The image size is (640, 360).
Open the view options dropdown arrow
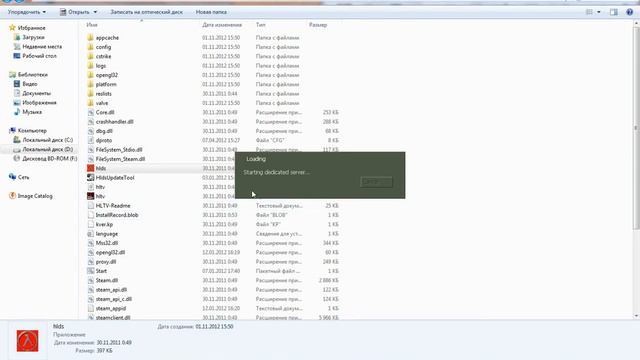[599, 12]
